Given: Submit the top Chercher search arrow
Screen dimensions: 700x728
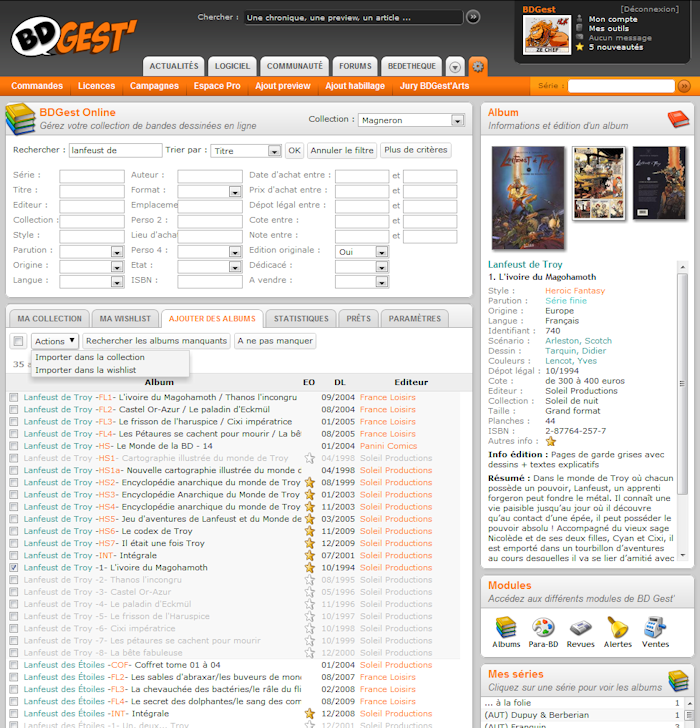Looking at the screenshot, I should coord(473,17).
